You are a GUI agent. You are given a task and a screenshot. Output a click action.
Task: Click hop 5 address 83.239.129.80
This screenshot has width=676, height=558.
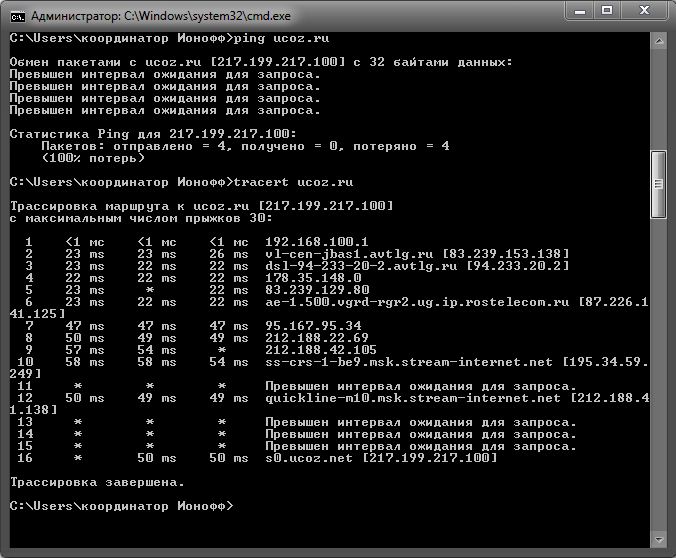pyautogui.click(x=317, y=290)
